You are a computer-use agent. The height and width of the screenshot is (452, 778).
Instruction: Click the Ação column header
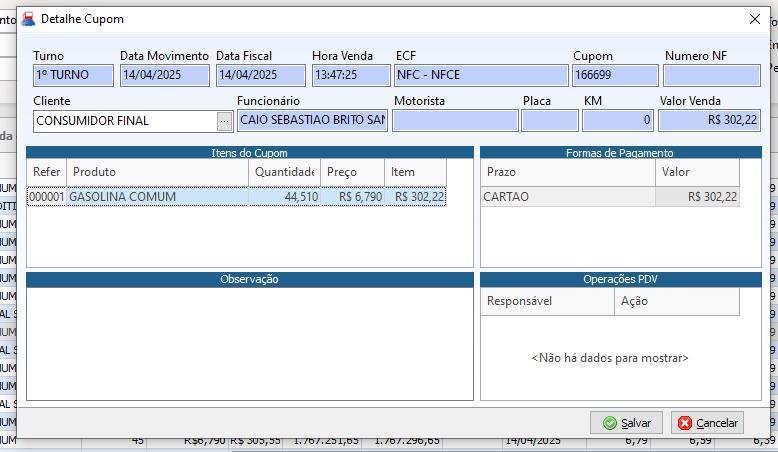click(x=676, y=301)
